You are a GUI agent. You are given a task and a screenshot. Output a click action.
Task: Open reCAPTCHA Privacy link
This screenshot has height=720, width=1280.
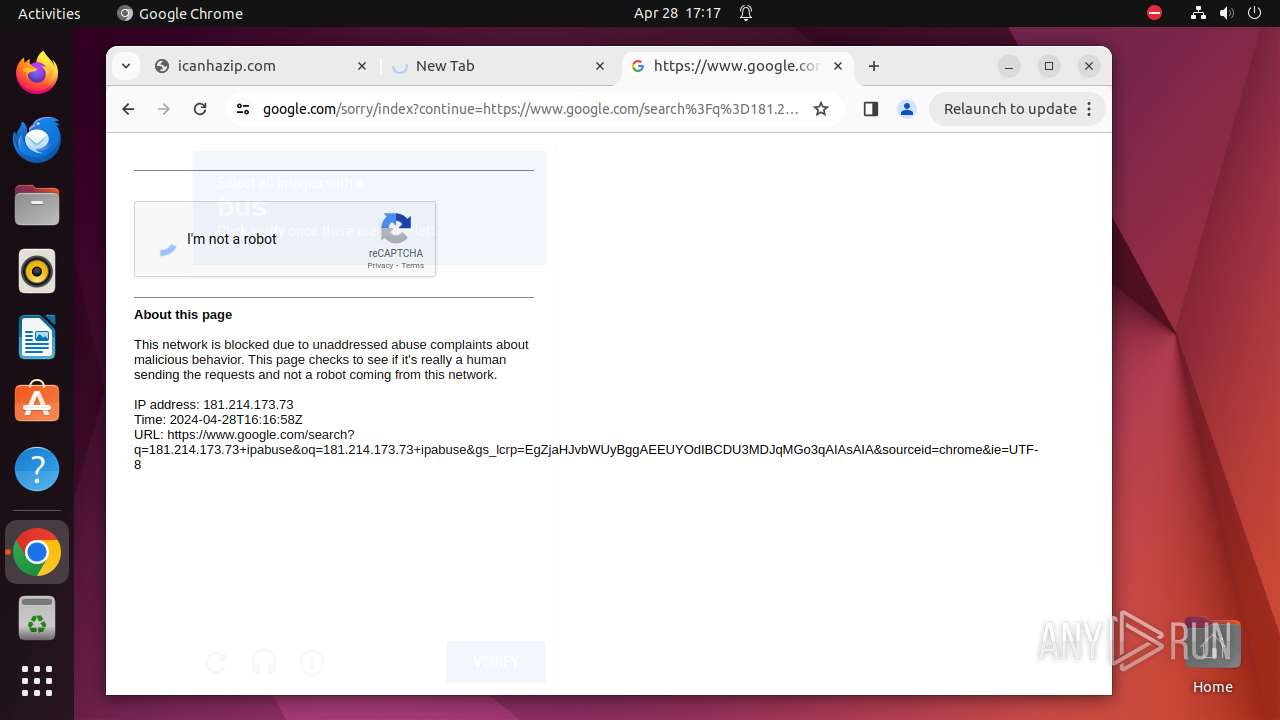(380, 266)
